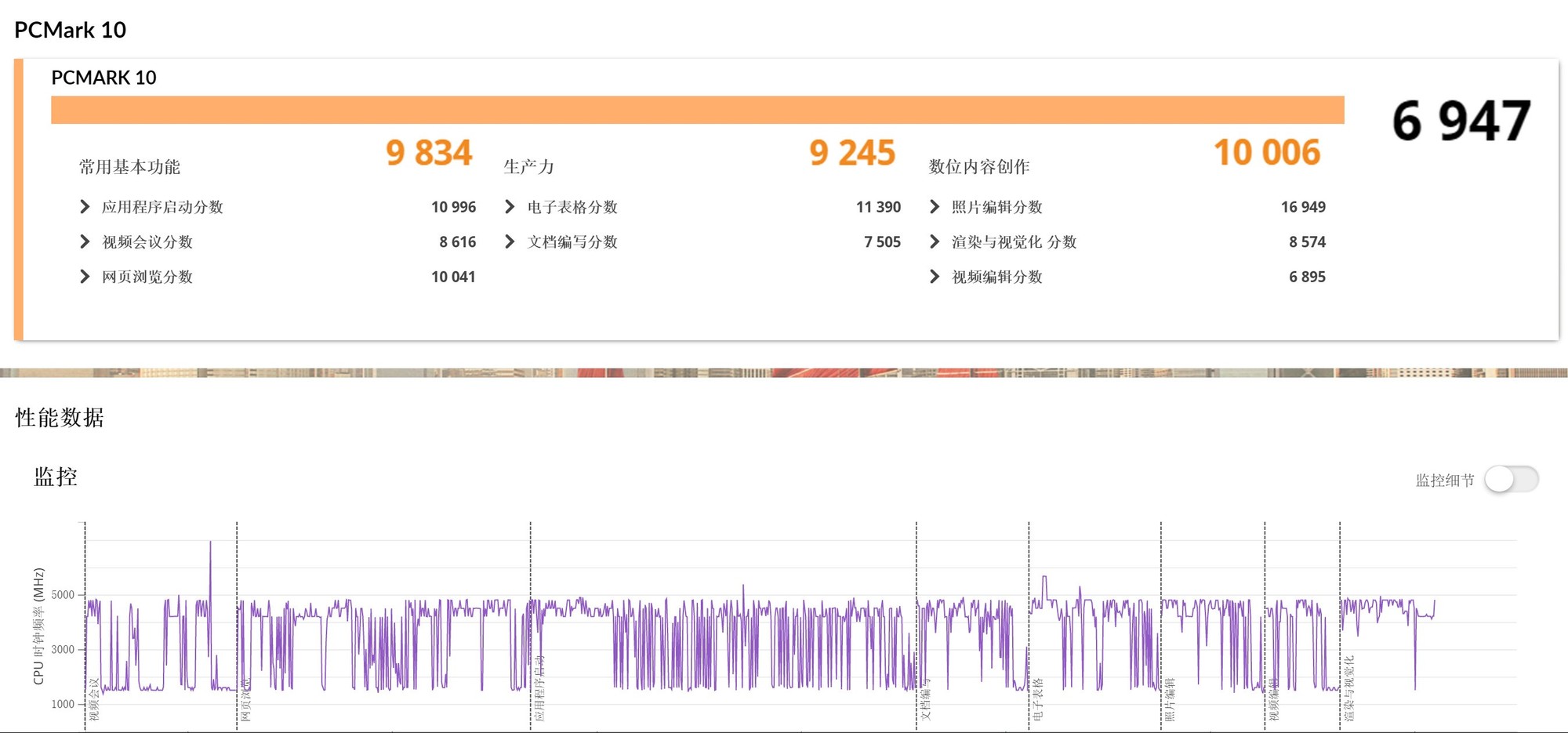The height and width of the screenshot is (733, 1568).
Task: Click the 渲染与视觉化 chart marker
Action: pos(1348,688)
